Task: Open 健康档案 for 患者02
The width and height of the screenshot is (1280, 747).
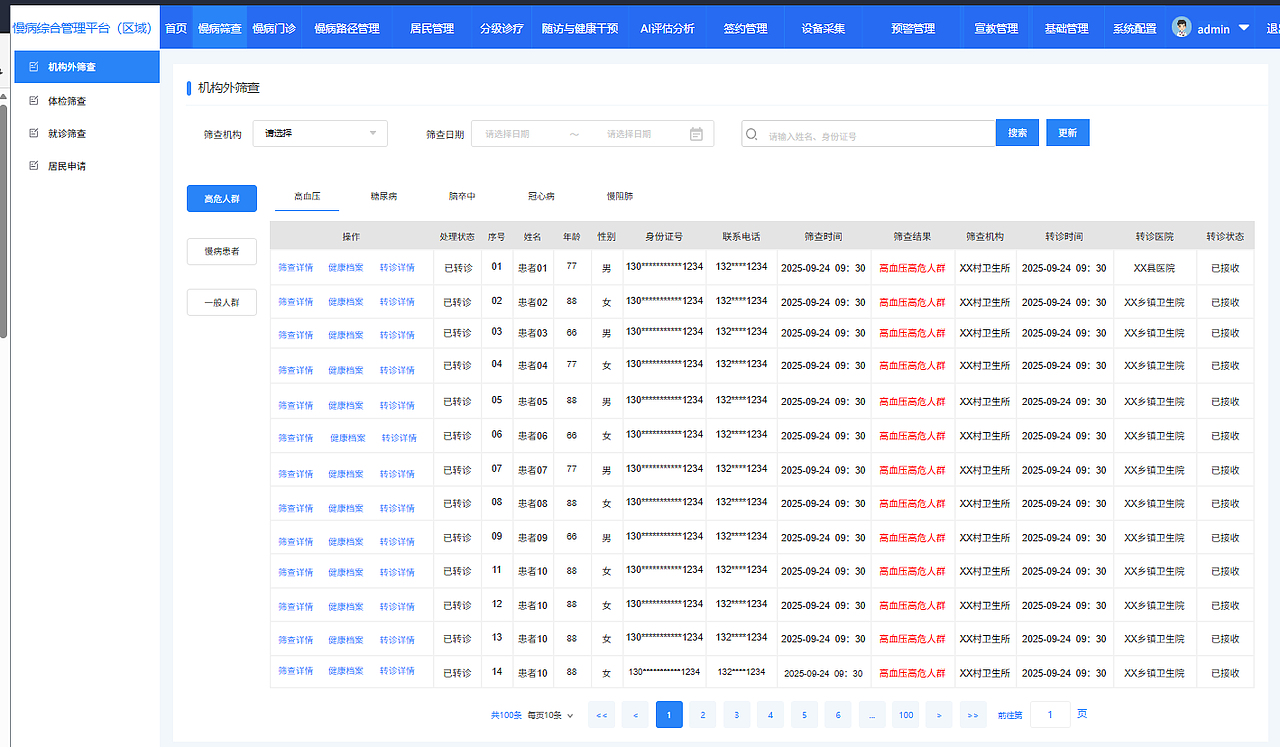Action: click(x=346, y=302)
